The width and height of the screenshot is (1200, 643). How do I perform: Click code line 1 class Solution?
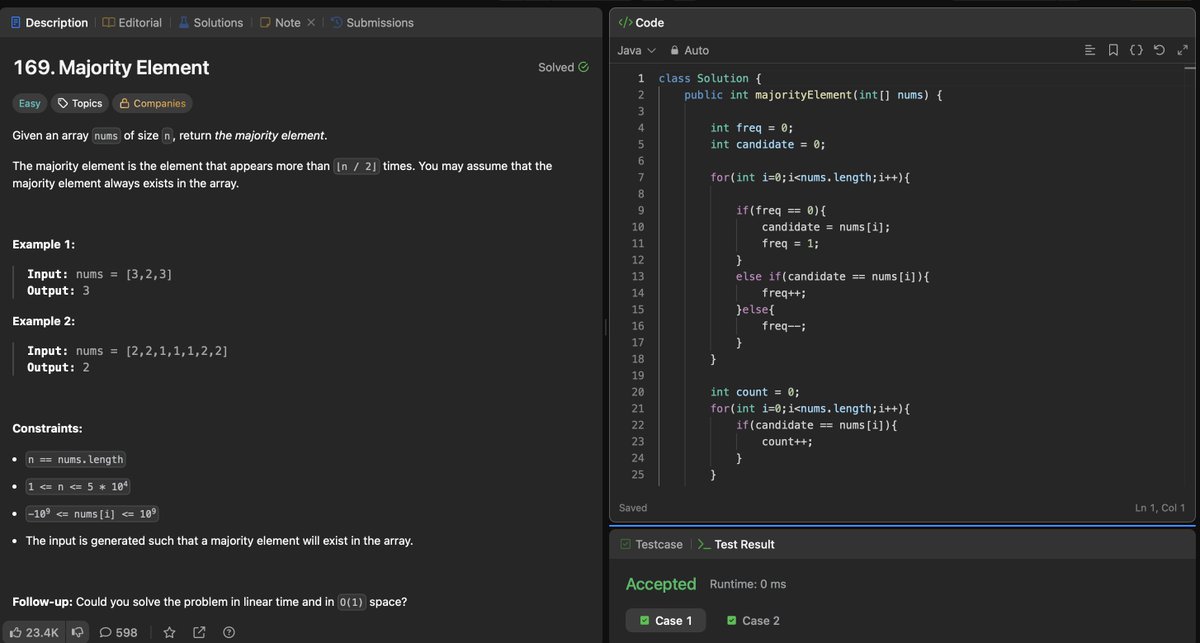click(710, 78)
